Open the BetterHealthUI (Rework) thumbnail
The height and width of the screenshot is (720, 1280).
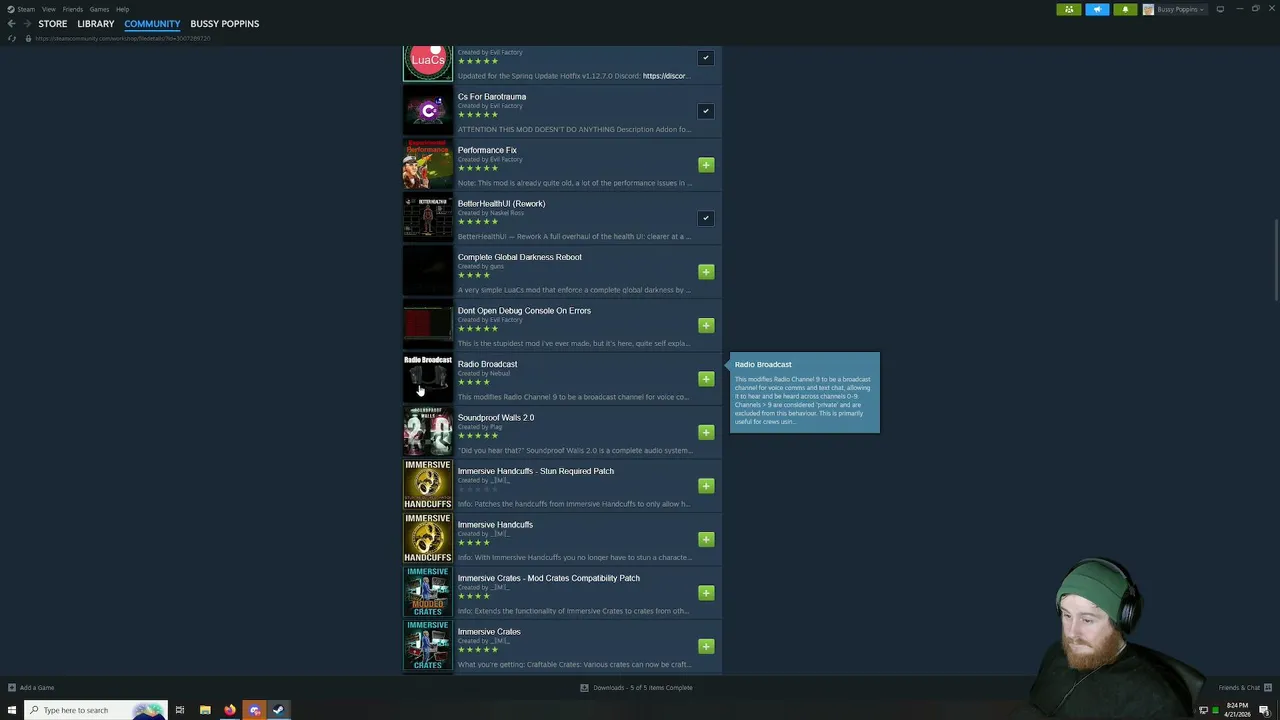428,218
